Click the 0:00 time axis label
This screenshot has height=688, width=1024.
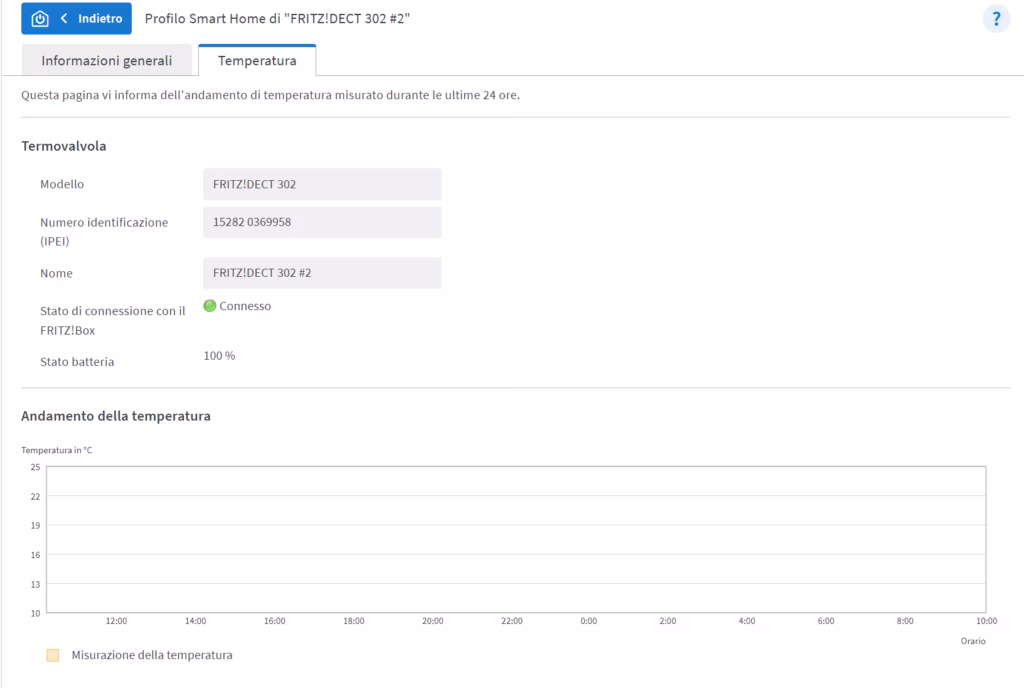[x=588, y=621]
